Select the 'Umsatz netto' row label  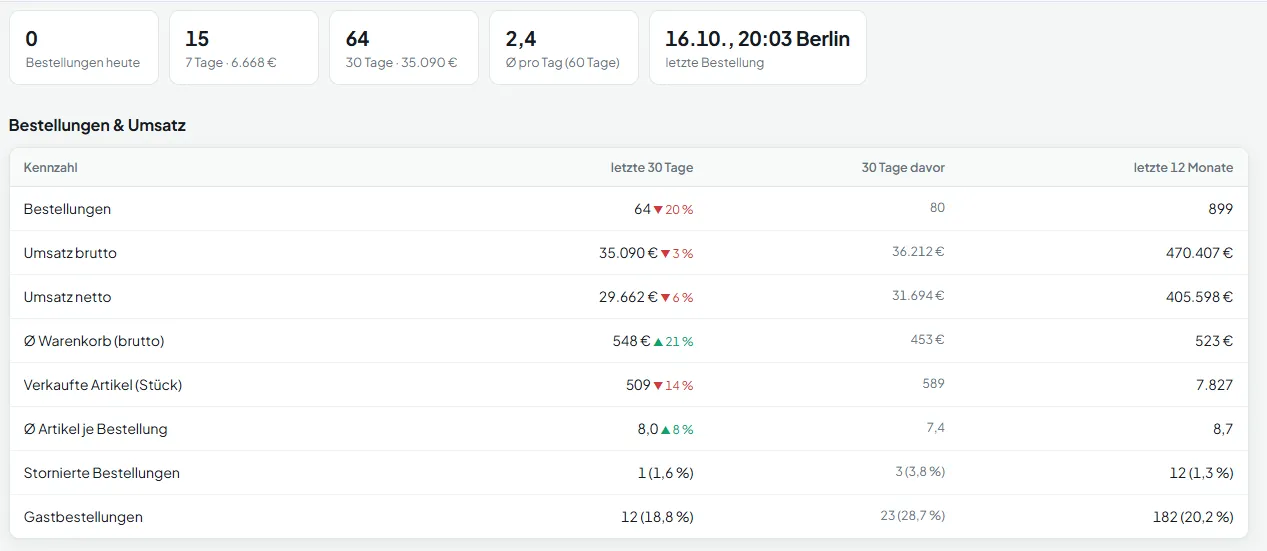click(x=68, y=297)
